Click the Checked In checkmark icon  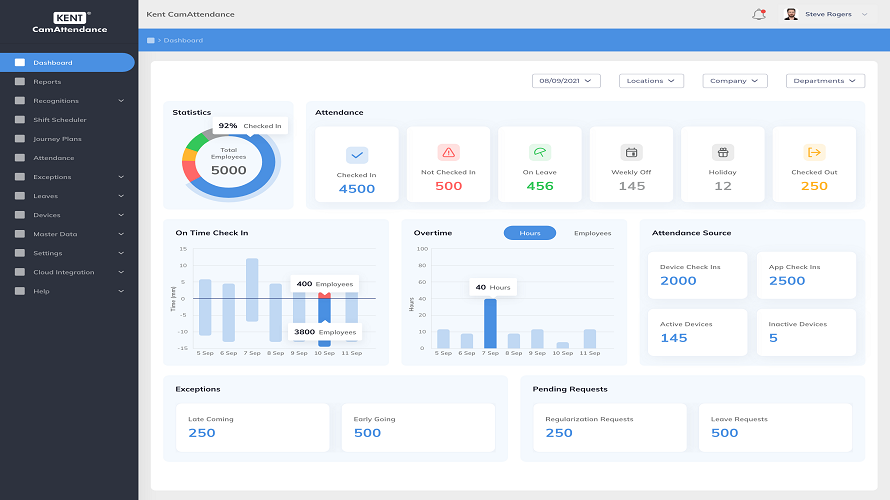tap(357, 153)
